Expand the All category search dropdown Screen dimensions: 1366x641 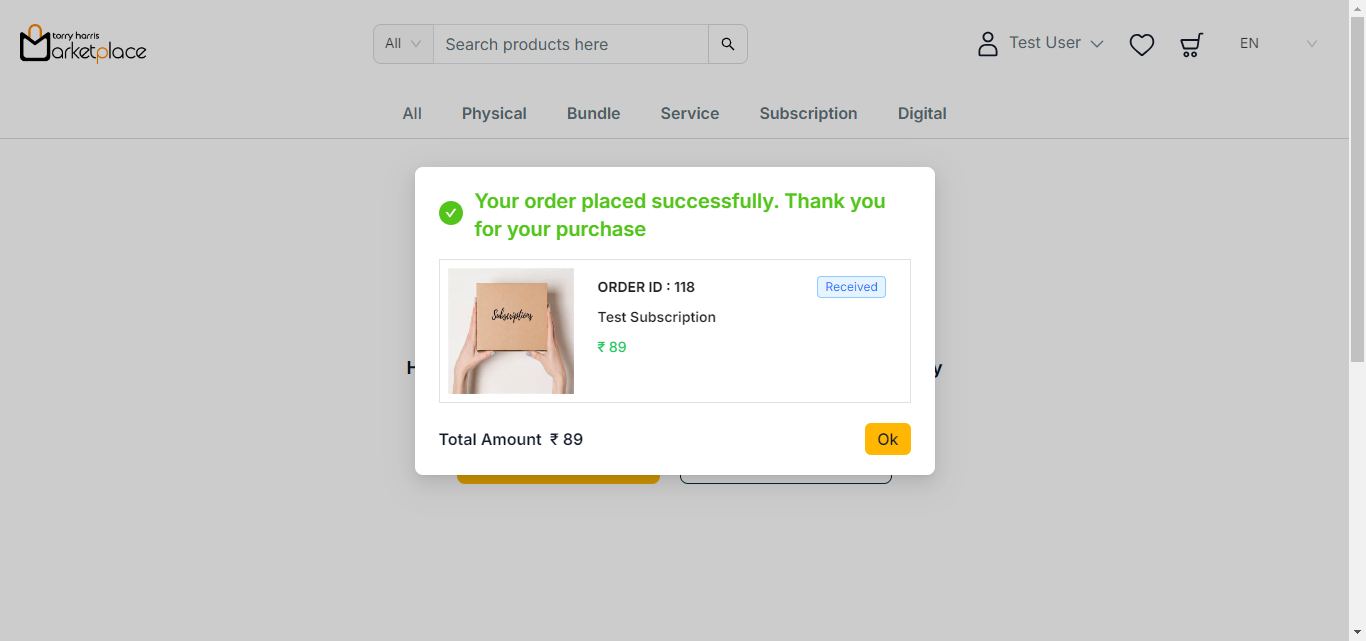click(403, 44)
